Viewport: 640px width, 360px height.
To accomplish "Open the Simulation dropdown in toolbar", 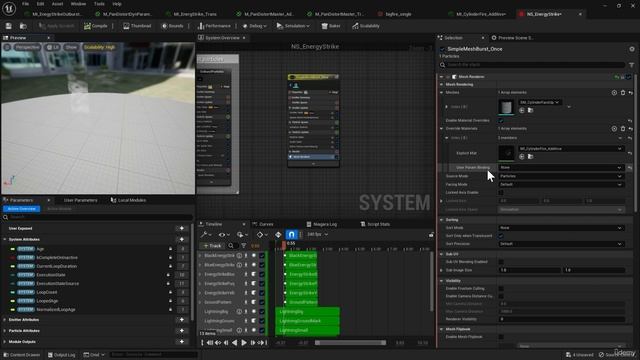I will pos(293,26).
